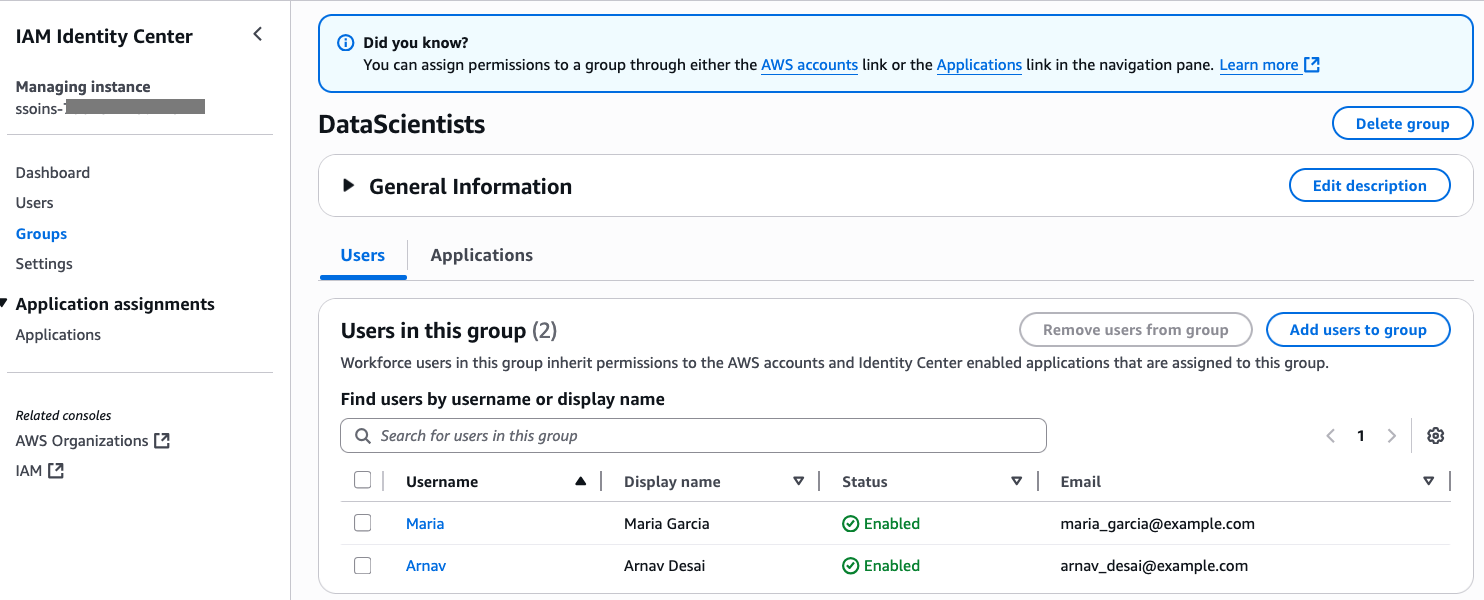Screen dimensions: 1484x600
Task: Select the checkbox for user Maria
Action: pyautogui.click(x=363, y=523)
